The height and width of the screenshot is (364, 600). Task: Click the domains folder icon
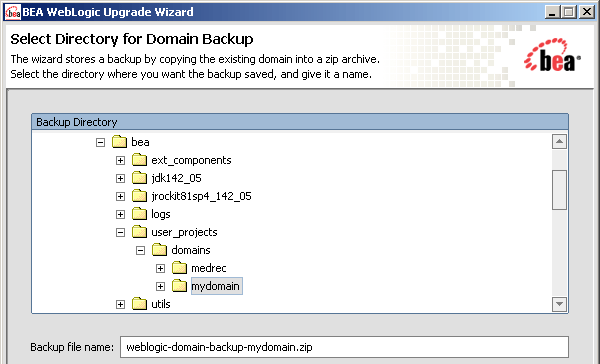pyautogui.click(x=159, y=250)
